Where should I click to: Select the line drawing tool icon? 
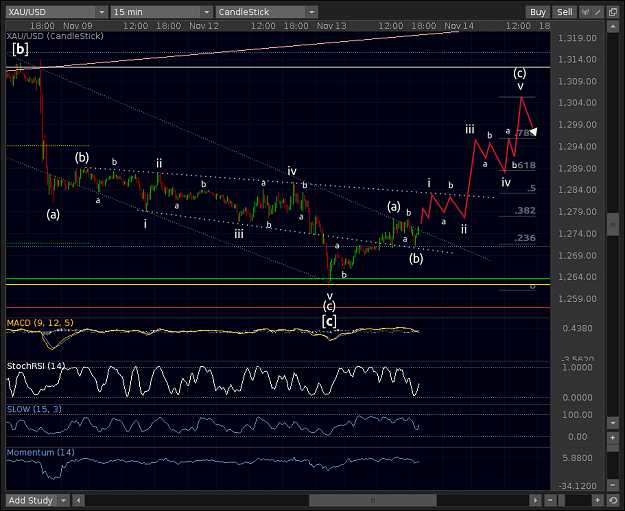pos(598,12)
